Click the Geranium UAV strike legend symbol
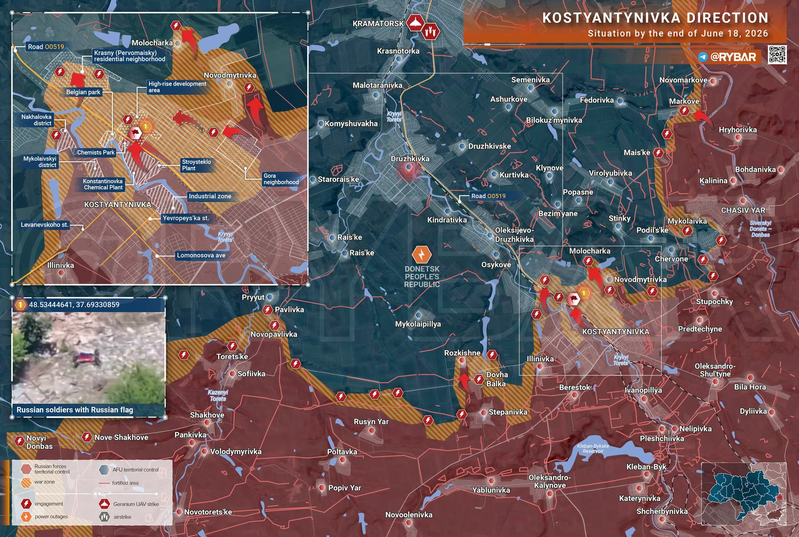 coord(104,504)
